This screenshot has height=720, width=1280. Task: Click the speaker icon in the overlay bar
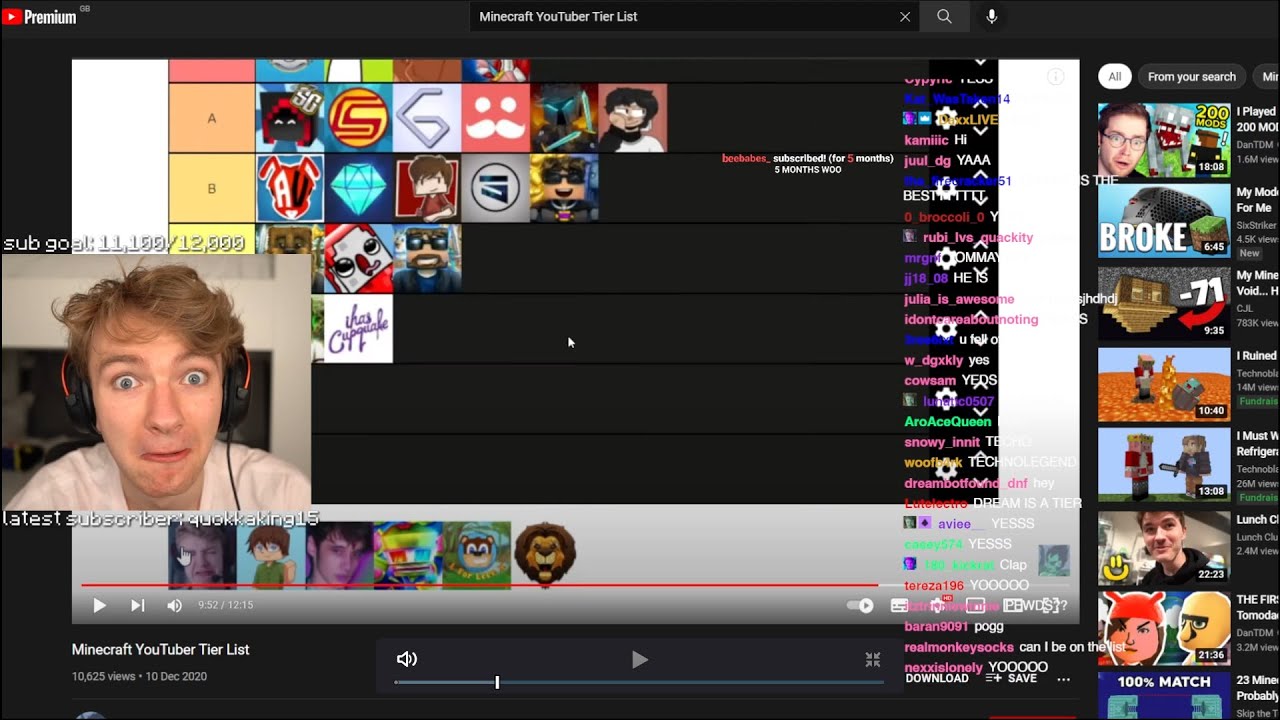pyautogui.click(x=406, y=659)
